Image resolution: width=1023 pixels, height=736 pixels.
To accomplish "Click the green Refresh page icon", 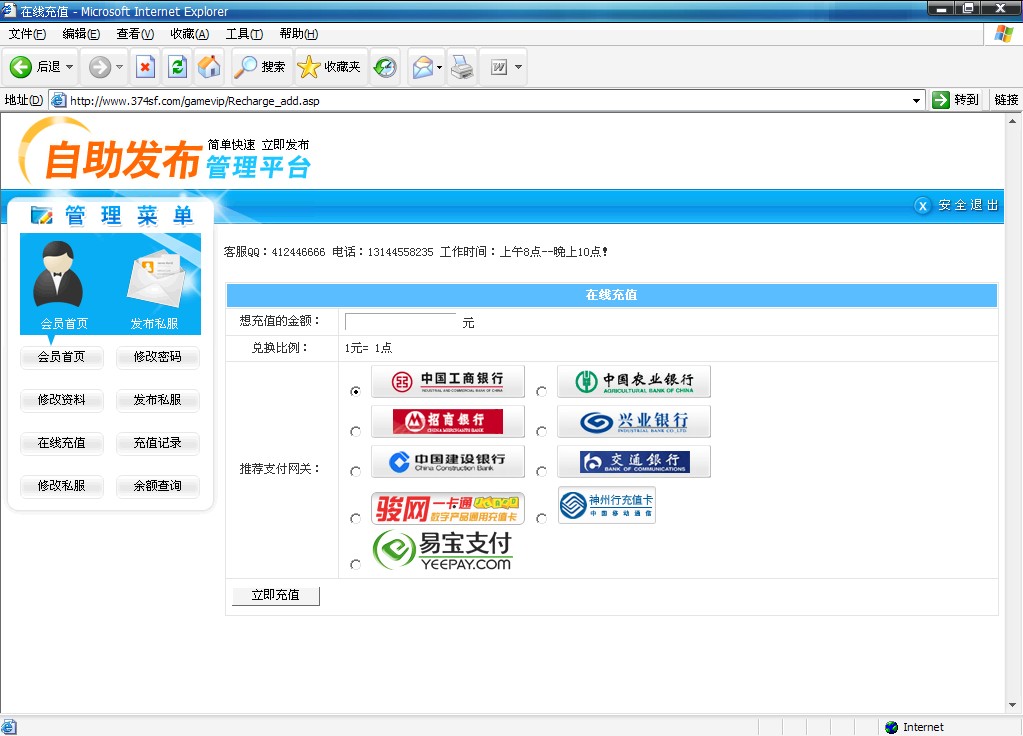I will click(x=177, y=67).
